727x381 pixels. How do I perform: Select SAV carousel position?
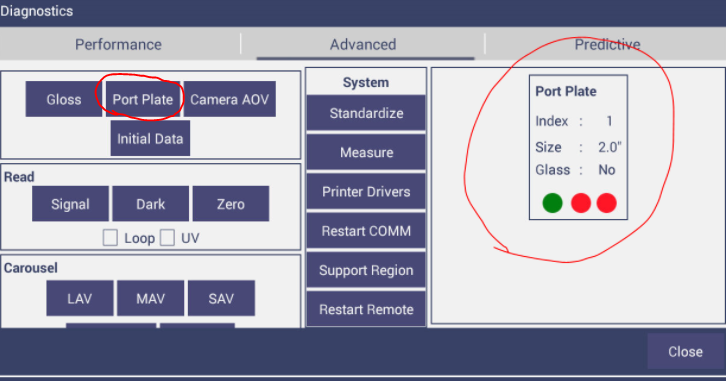pyautogui.click(x=221, y=298)
